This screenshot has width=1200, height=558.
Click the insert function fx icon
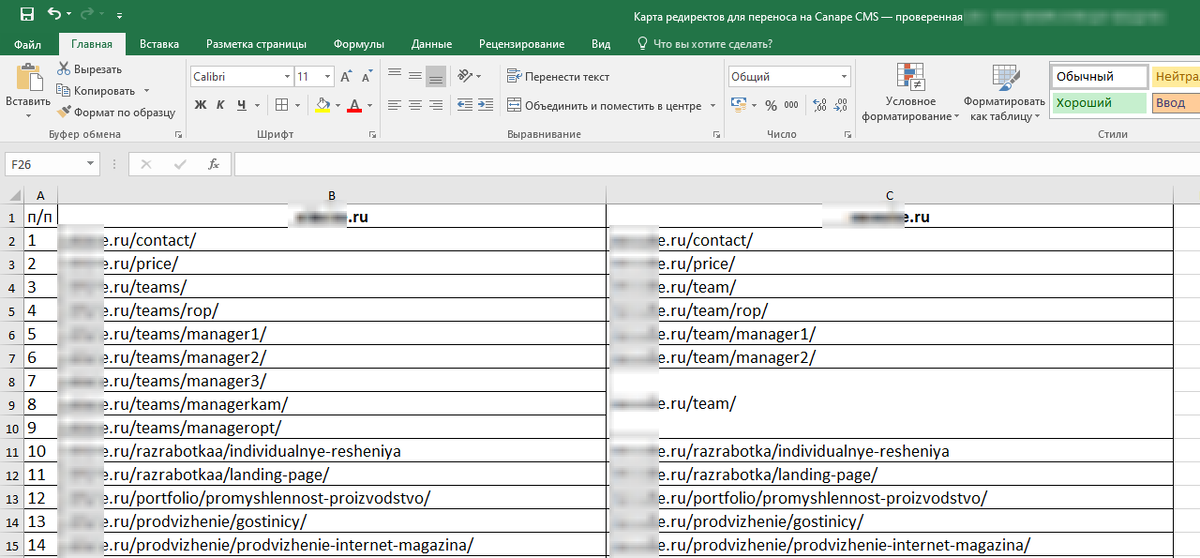click(213, 164)
